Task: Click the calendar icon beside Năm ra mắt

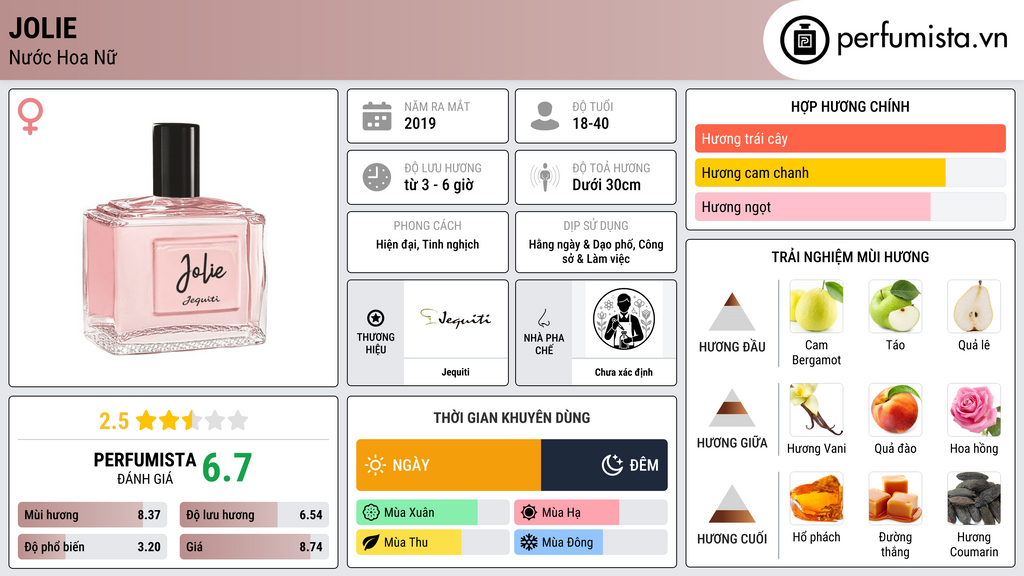Action: [377, 116]
